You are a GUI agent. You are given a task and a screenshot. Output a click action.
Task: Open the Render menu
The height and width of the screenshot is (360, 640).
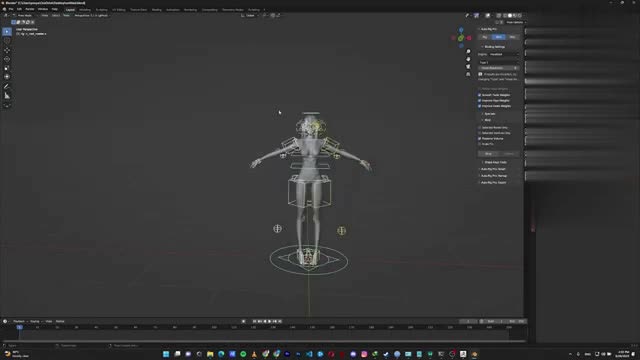[x=30, y=9]
